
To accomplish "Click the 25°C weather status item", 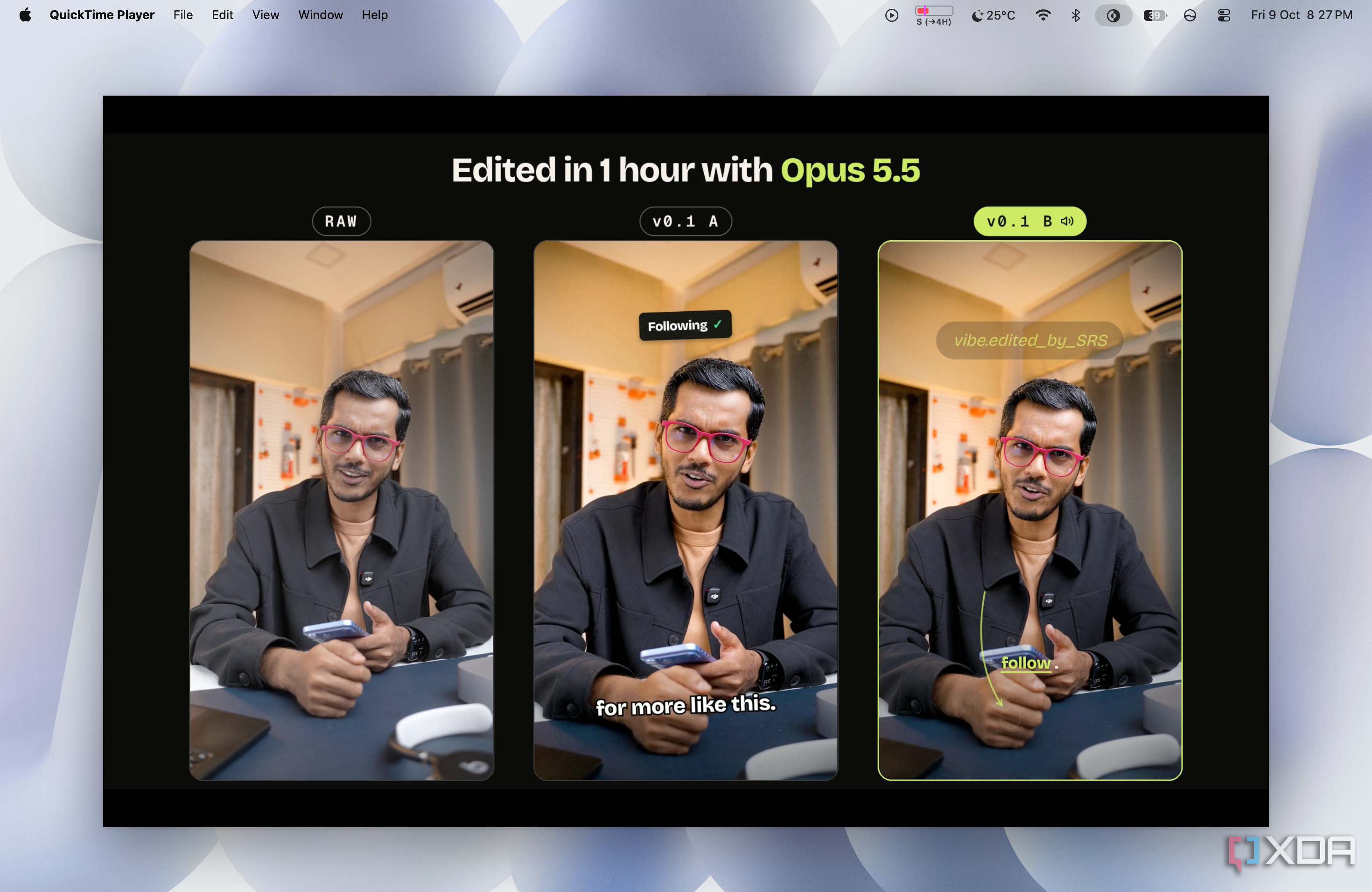I will coord(993,15).
